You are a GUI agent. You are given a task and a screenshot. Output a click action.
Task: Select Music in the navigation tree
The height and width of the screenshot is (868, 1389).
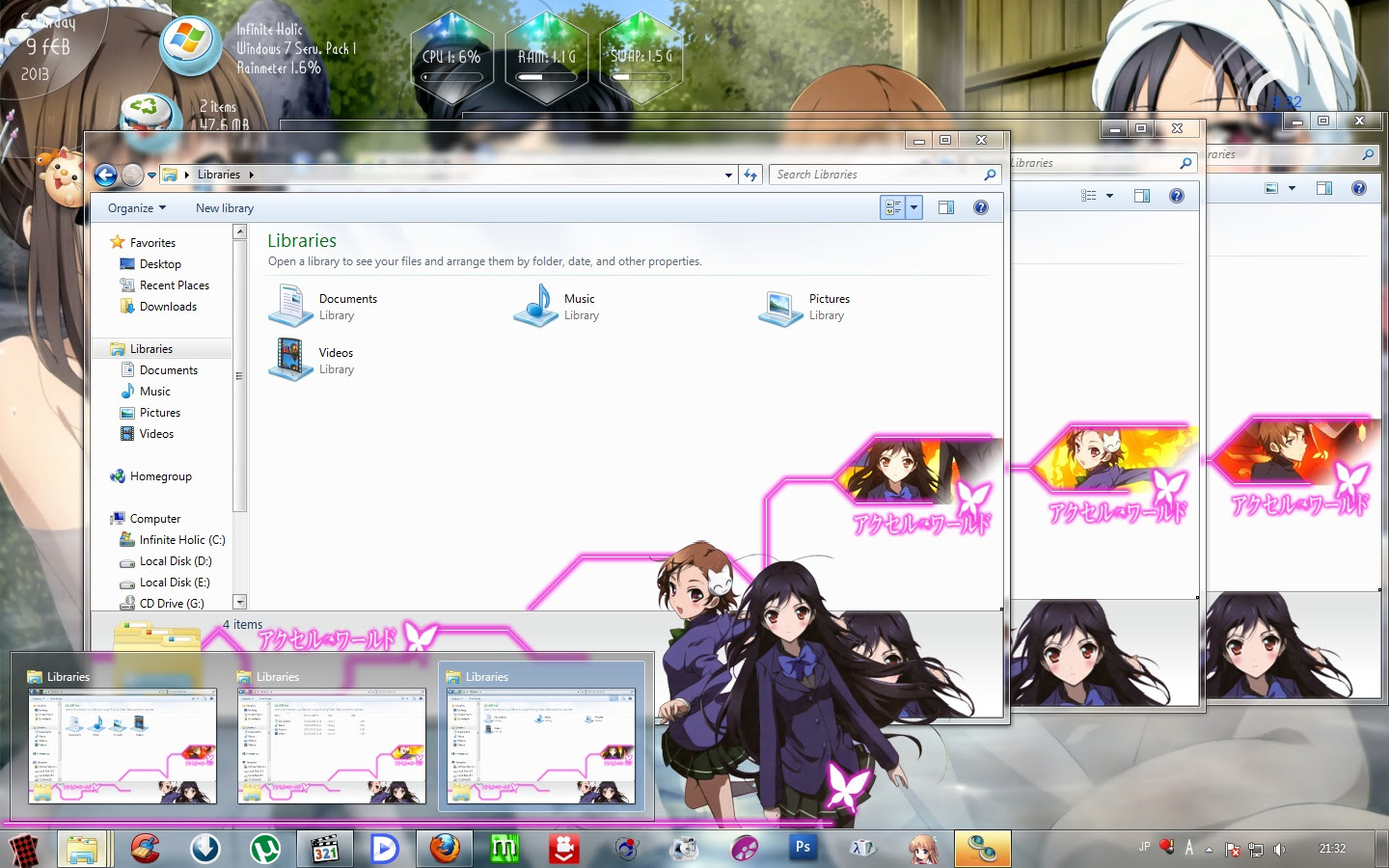tap(154, 392)
